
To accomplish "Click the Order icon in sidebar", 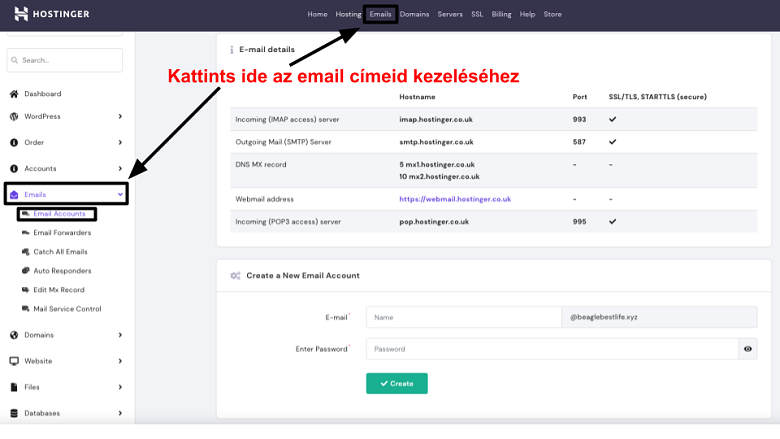I will click(14, 143).
